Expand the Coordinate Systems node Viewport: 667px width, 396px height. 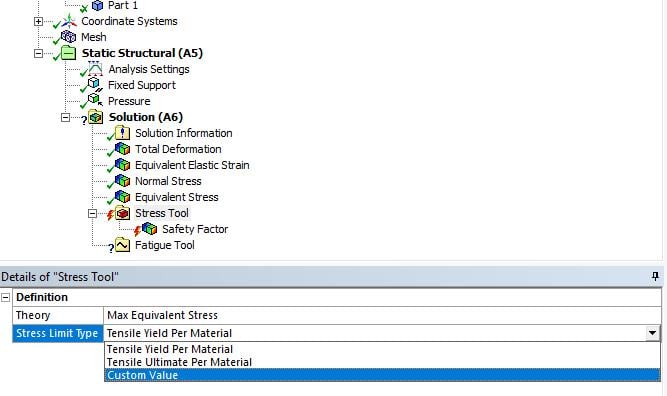click(x=38, y=21)
